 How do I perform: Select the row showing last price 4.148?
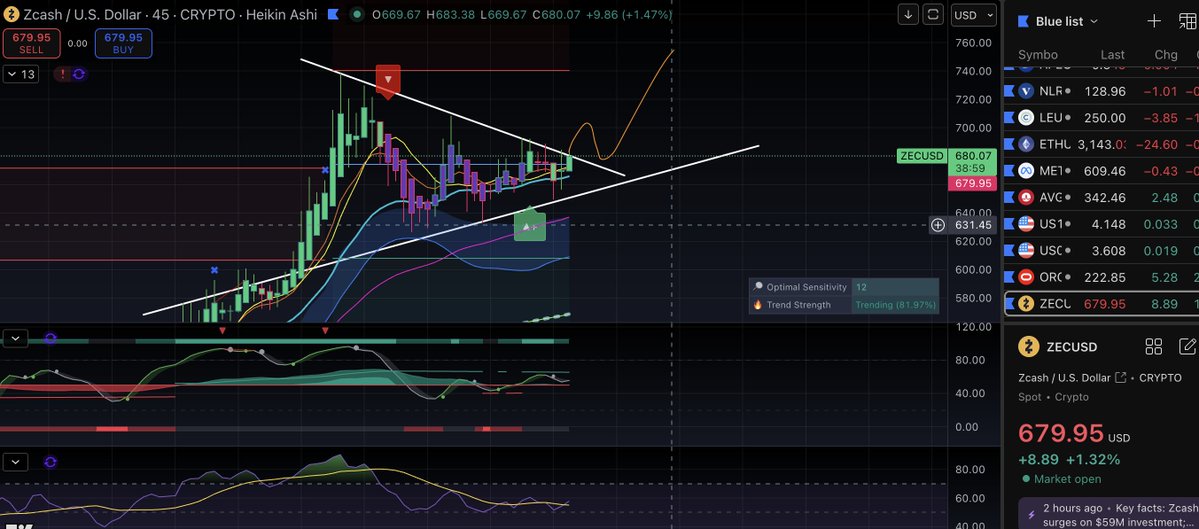tap(1101, 224)
